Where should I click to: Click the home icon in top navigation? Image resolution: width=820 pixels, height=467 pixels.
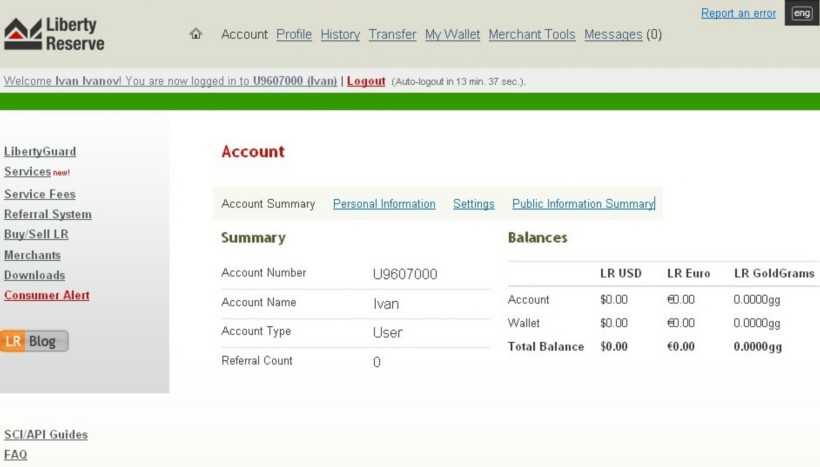[x=196, y=34]
